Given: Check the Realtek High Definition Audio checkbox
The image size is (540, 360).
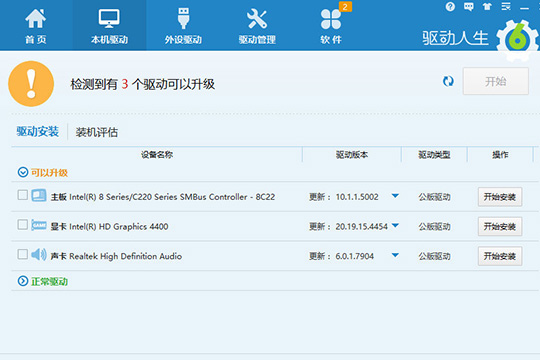Looking at the screenshot, I should pos(23,254).
